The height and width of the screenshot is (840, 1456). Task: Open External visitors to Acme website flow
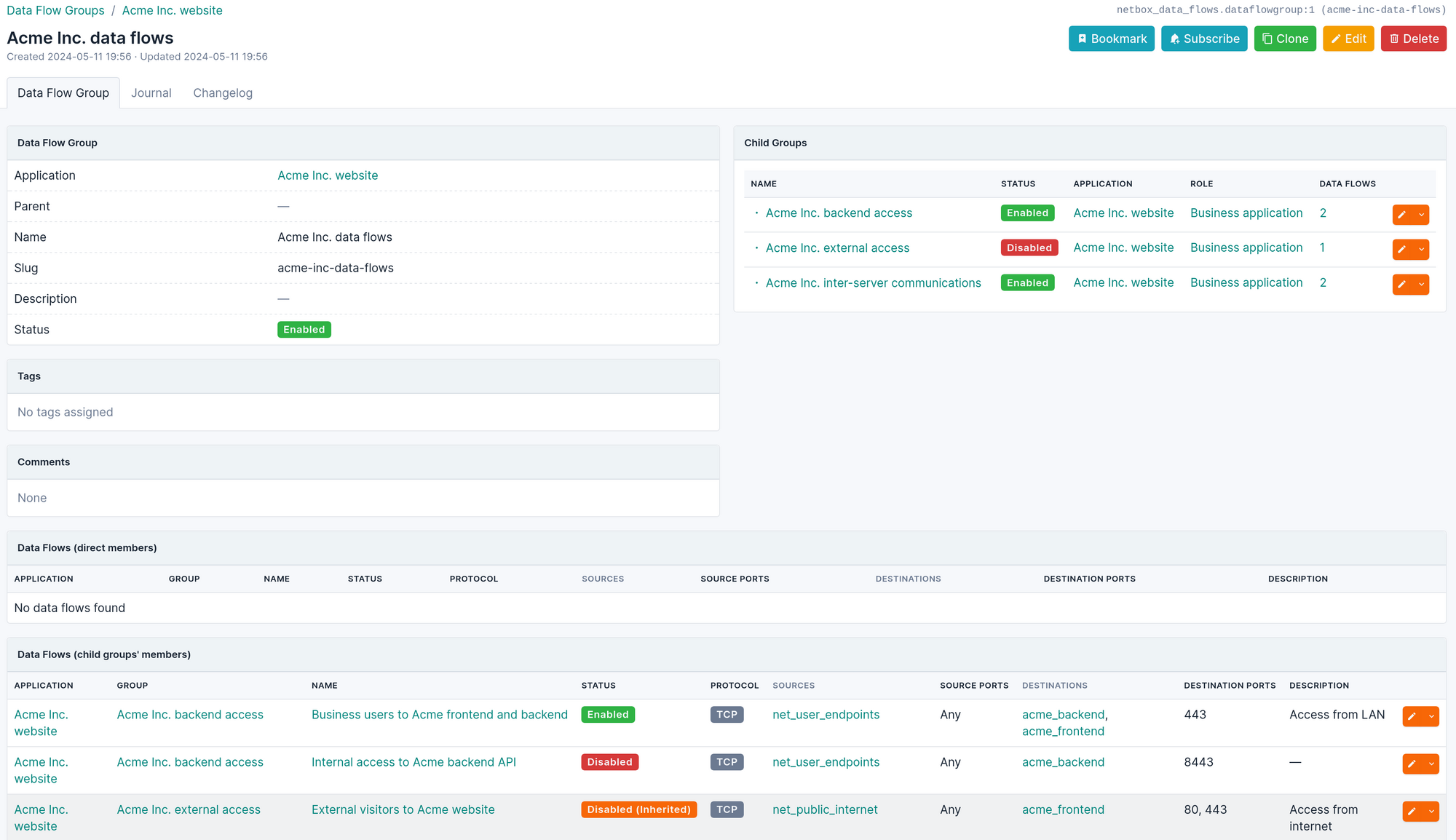(x=403, y=809)
